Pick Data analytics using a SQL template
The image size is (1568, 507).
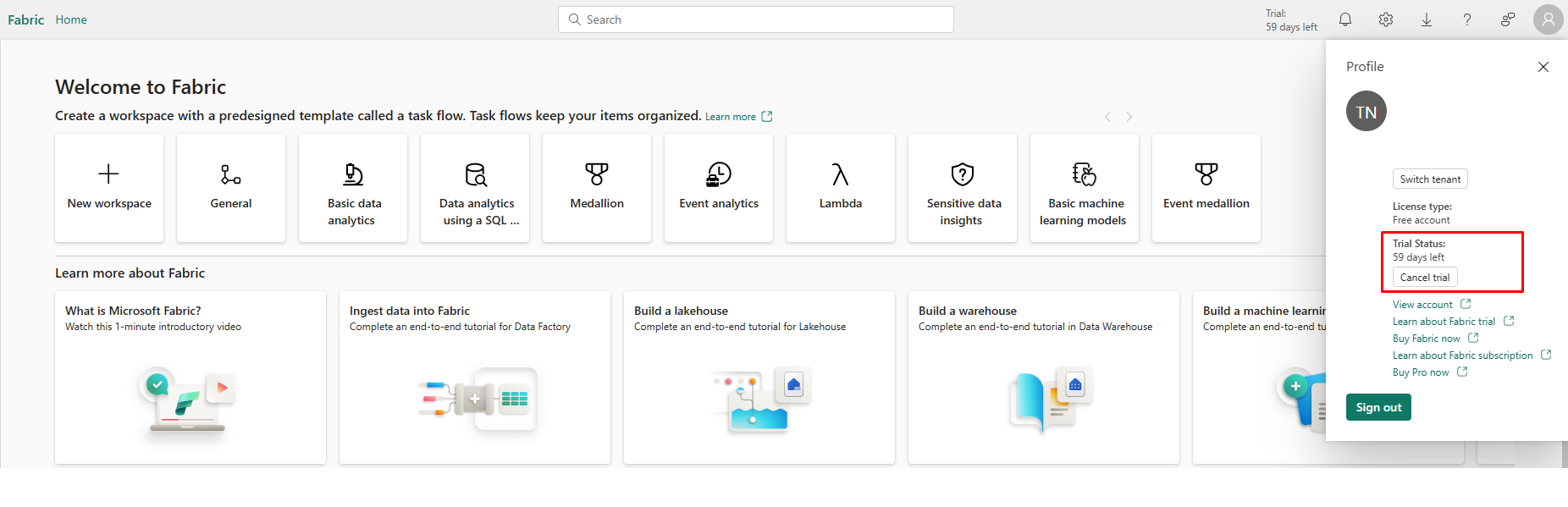[475, 188]
